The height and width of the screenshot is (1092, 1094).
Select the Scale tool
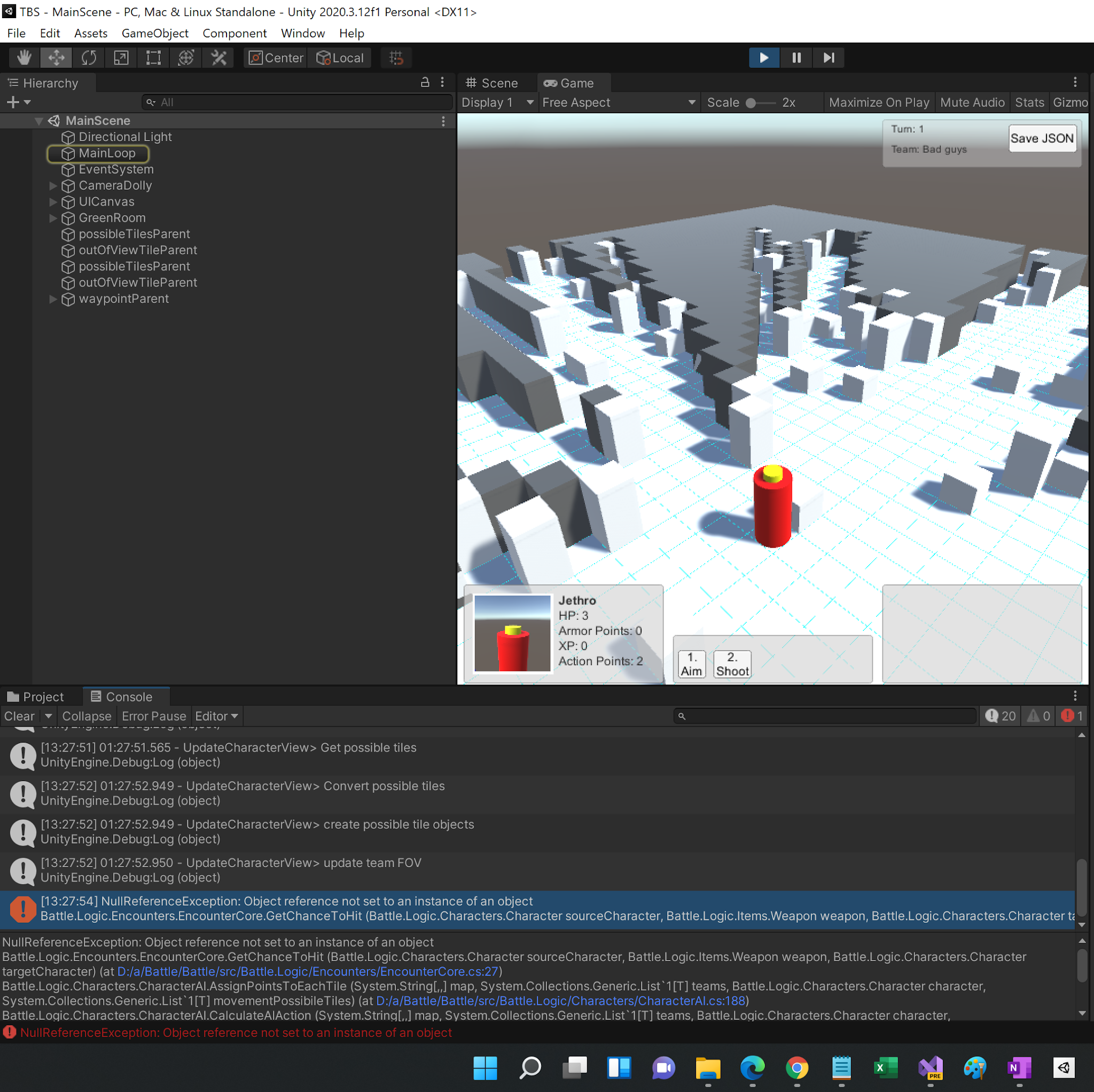(121, 57)
